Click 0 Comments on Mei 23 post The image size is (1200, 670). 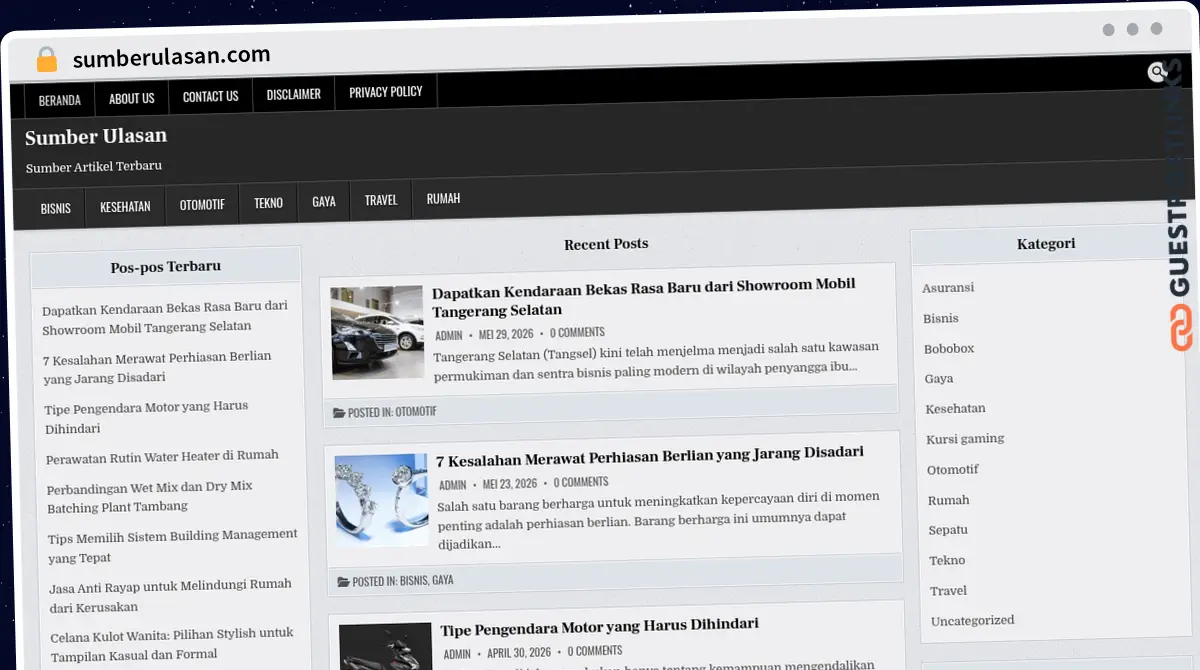pyautogui.click(x=581, y=482)
